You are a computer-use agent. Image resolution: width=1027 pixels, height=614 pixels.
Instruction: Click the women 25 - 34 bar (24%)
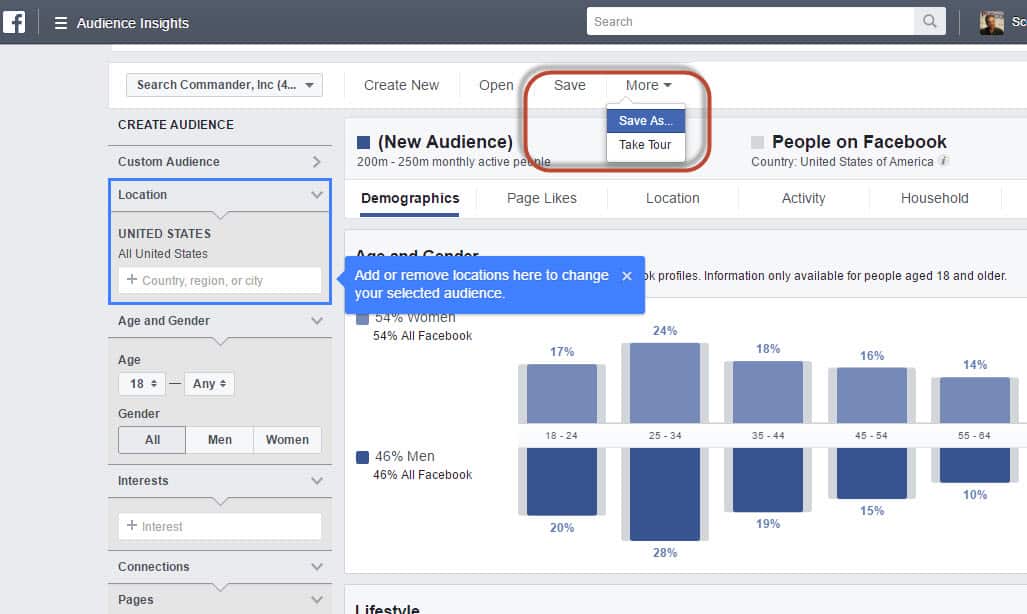point(665,383)
